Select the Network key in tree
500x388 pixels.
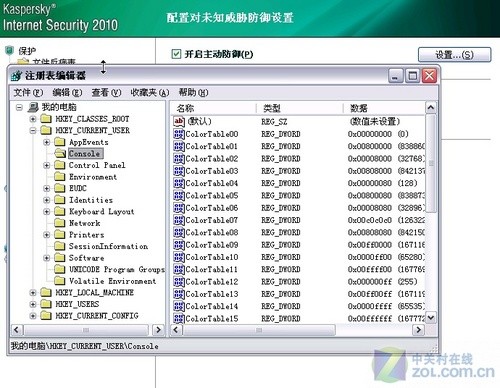[85, 223]
